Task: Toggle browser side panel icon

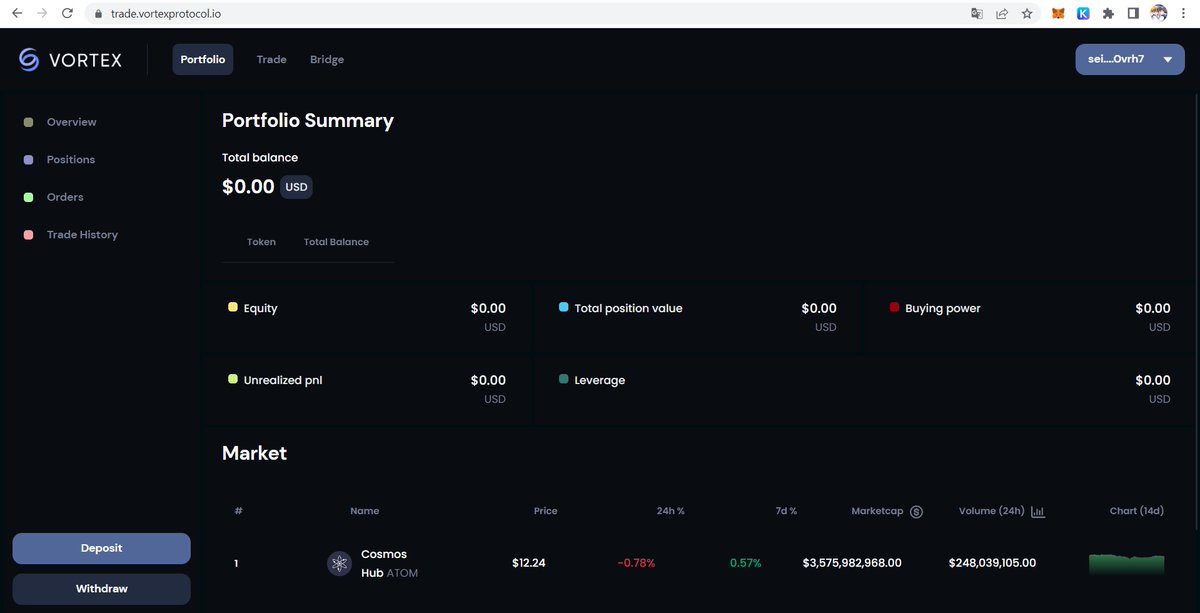Action: 1133,14
